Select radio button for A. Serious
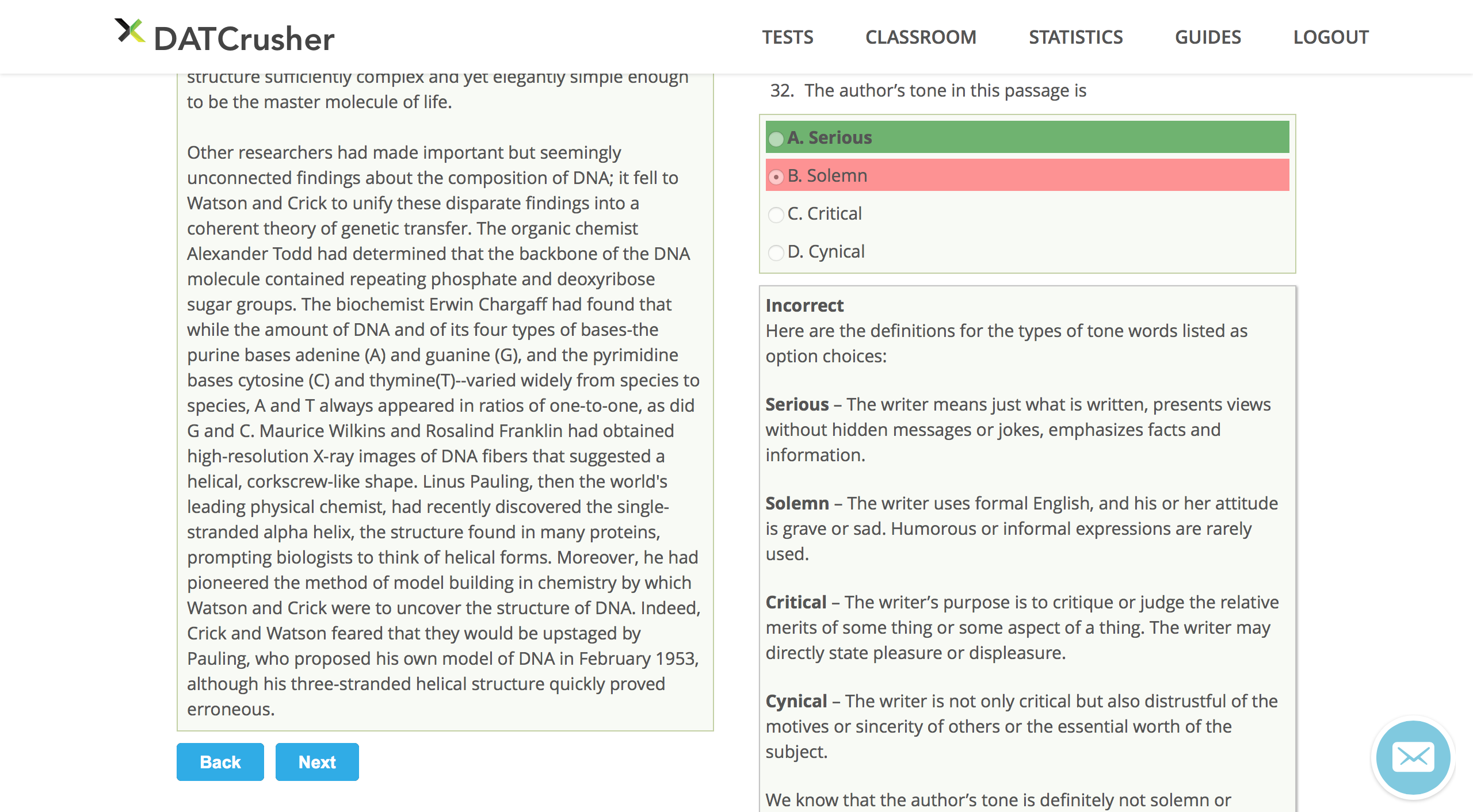 (776, 139)
